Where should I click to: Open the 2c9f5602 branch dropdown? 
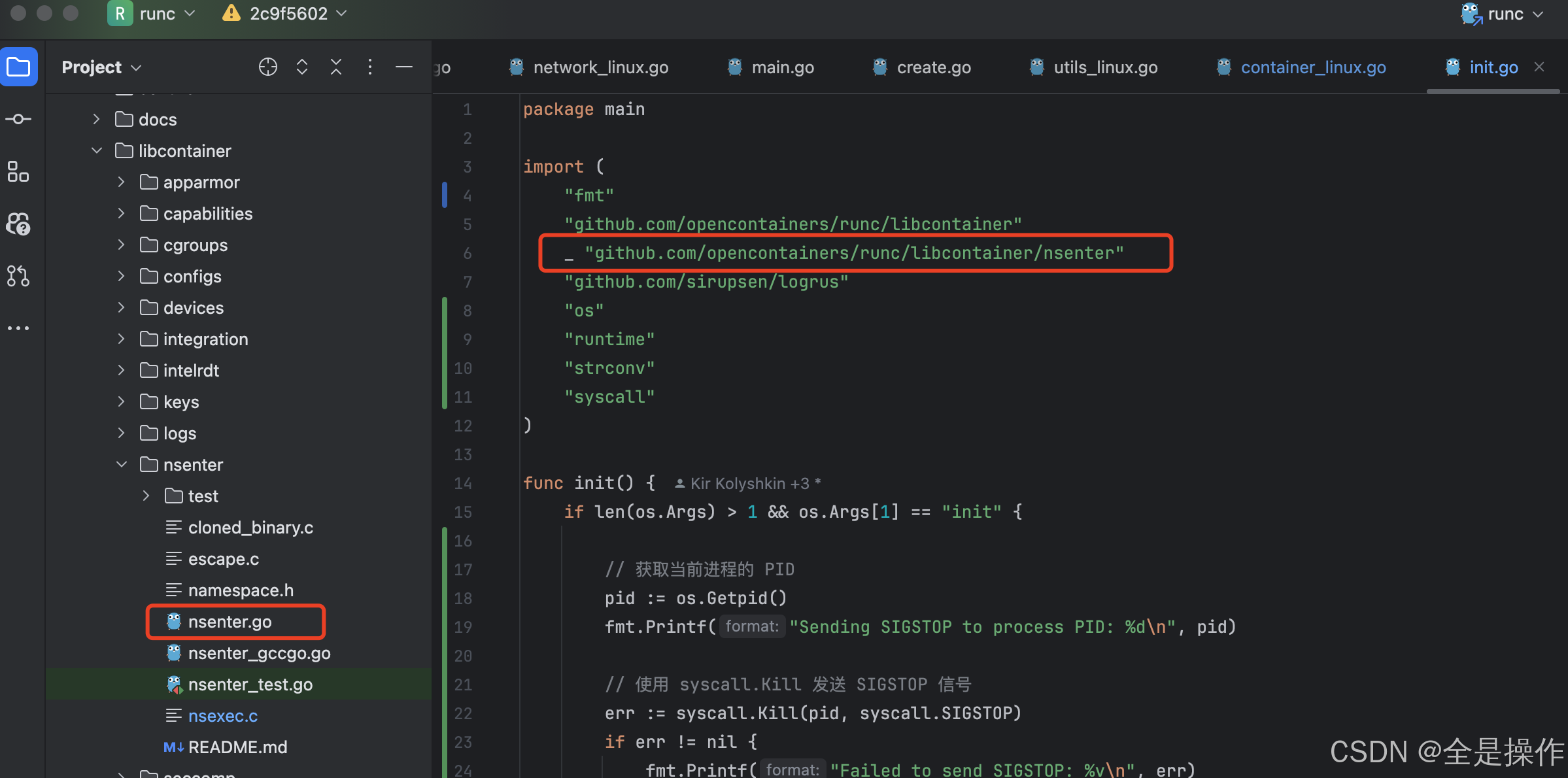[x=288, y=14]
